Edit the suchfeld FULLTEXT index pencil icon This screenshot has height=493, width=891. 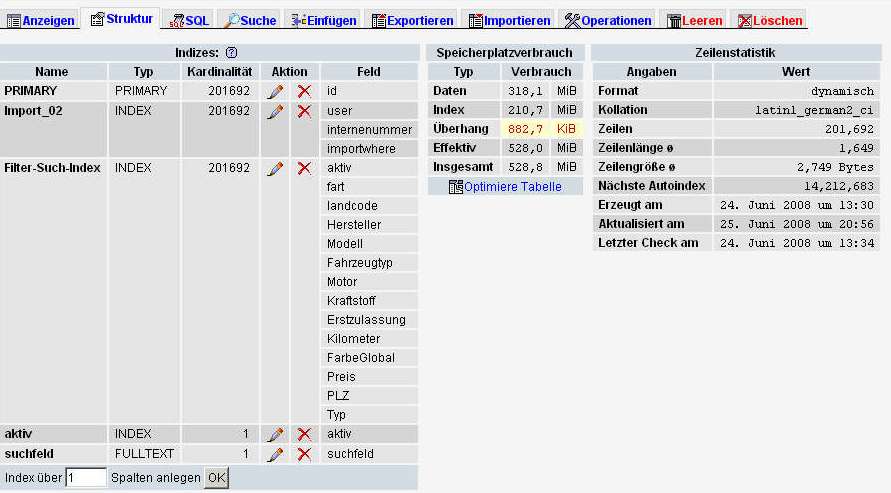[x=275, y=454]
